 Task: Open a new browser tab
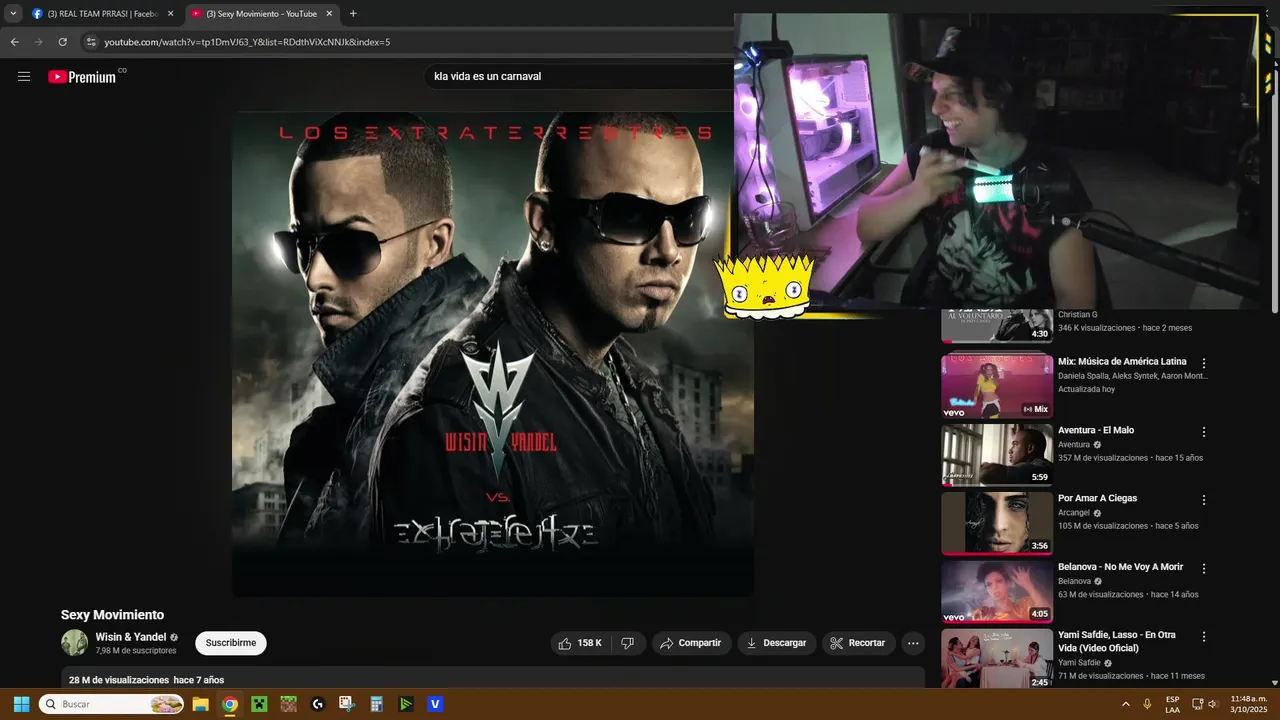(353, 14)
